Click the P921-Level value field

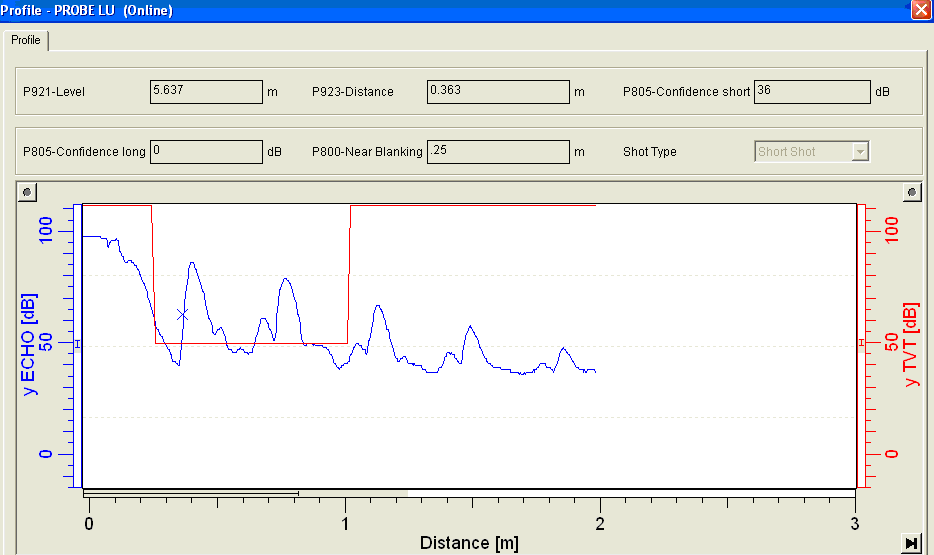pos(206,92)
